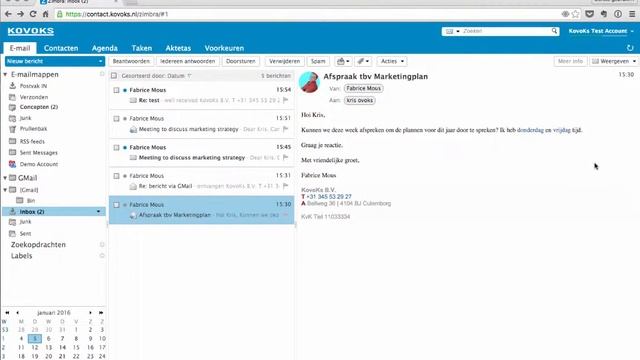
Task: Click flag icon on Re: test message
Action: pyautogui.click(x=285, y=100)
